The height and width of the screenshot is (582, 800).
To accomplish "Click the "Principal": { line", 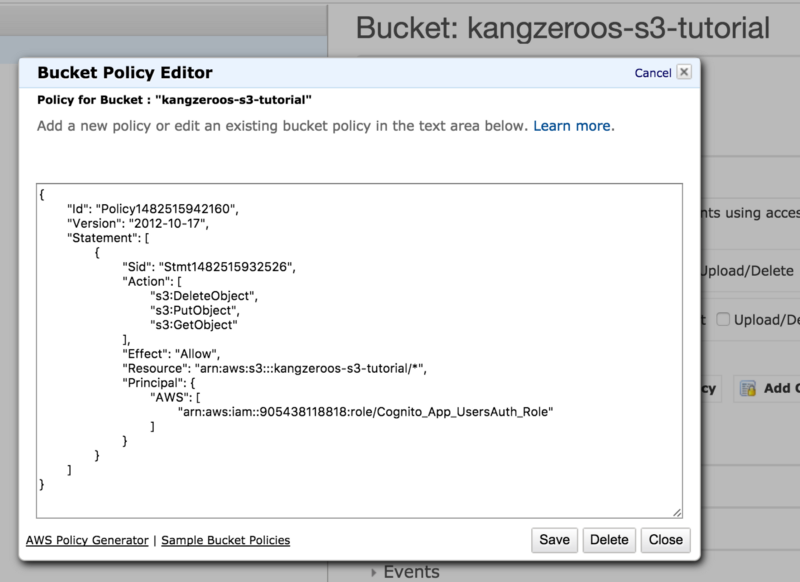I will coord(159,383).
